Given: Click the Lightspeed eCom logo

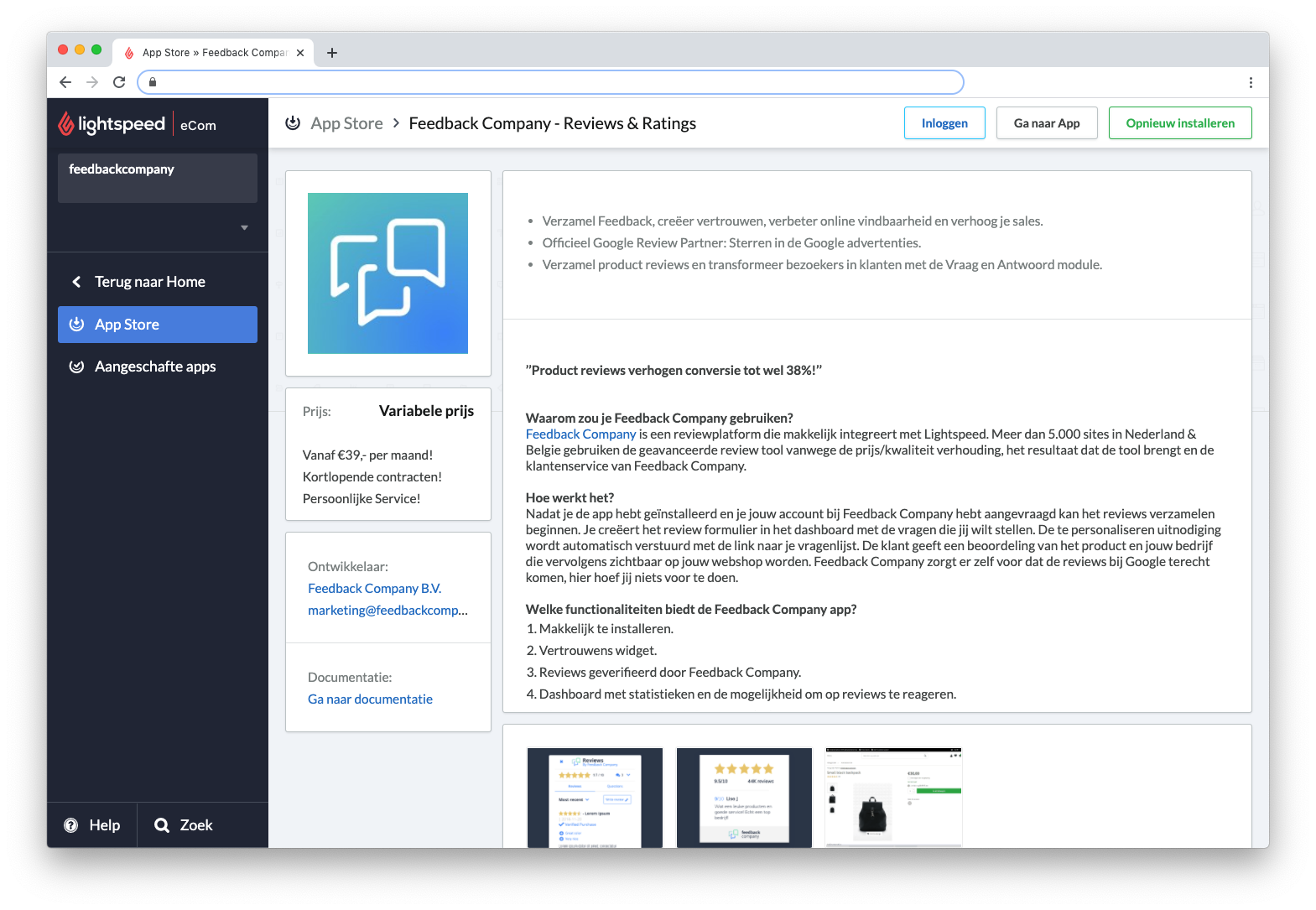Looking at the screenshot, I should coord(137,124).
